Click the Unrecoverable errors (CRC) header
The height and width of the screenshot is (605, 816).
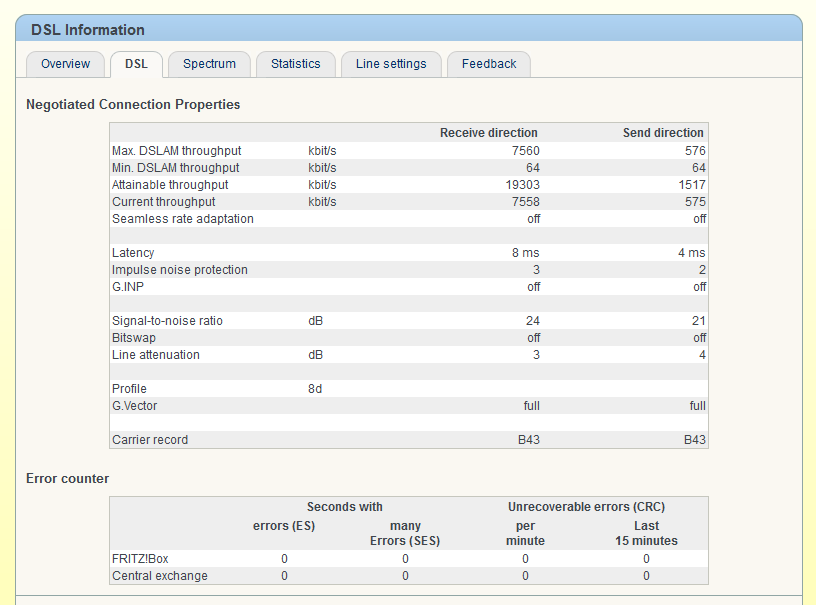(585, 507)
